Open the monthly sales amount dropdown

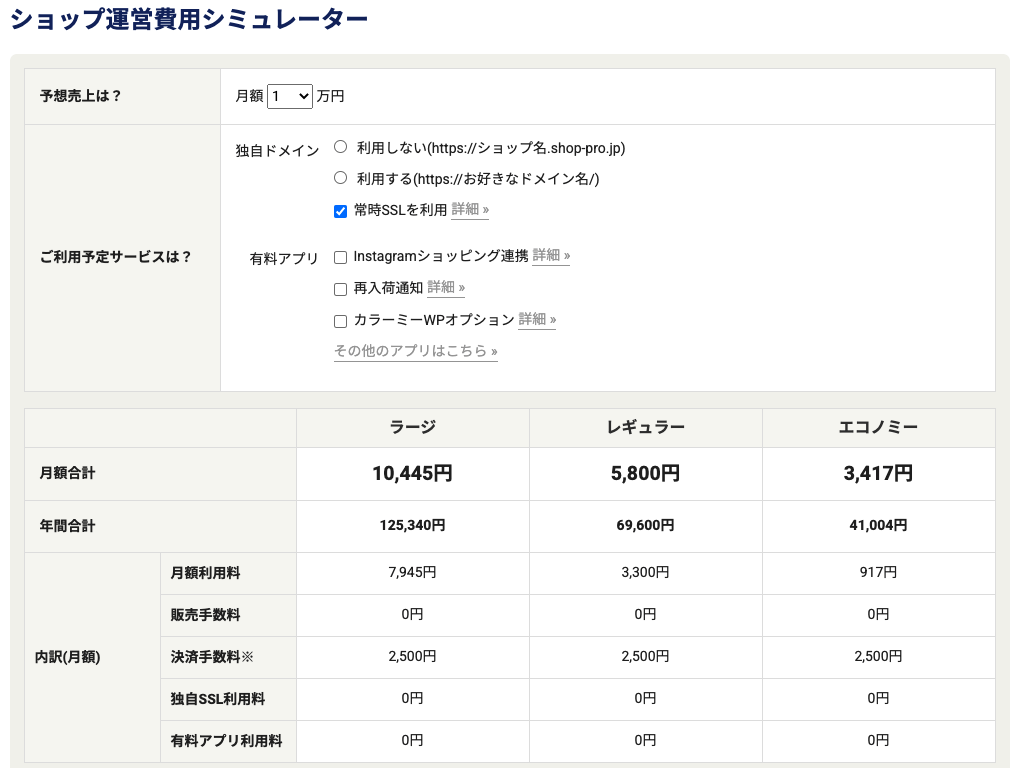(x=289, y=96)
